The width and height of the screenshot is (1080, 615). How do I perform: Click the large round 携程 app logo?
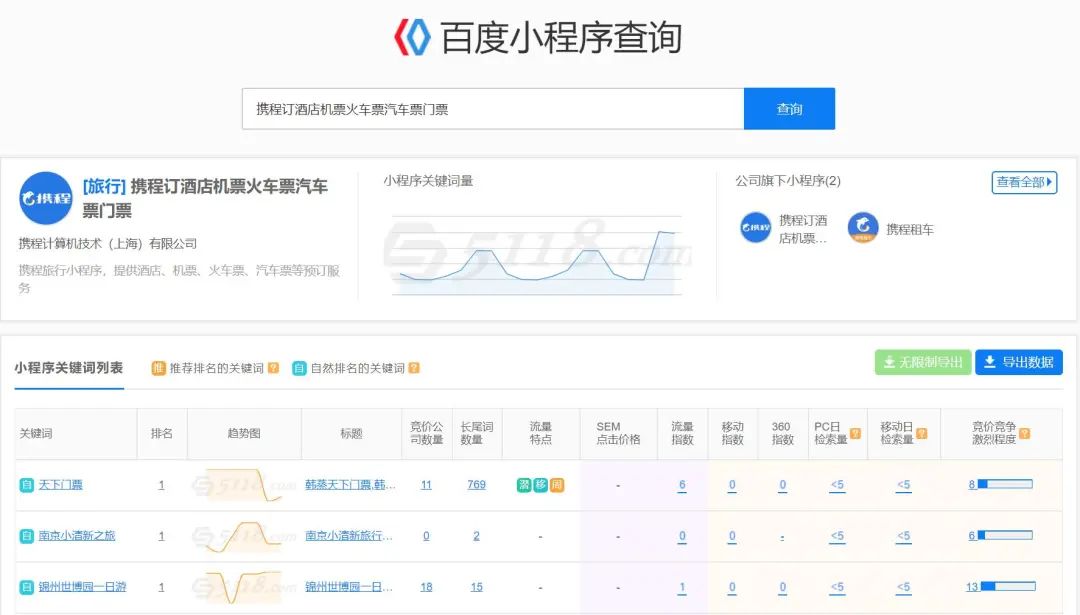click(46, 198)
